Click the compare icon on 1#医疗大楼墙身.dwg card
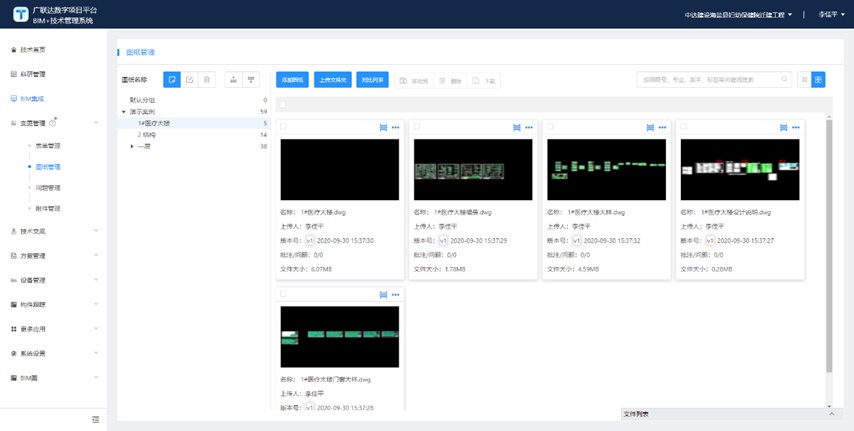The width and height of the screenshot is (854, 431). coord(516,127)
